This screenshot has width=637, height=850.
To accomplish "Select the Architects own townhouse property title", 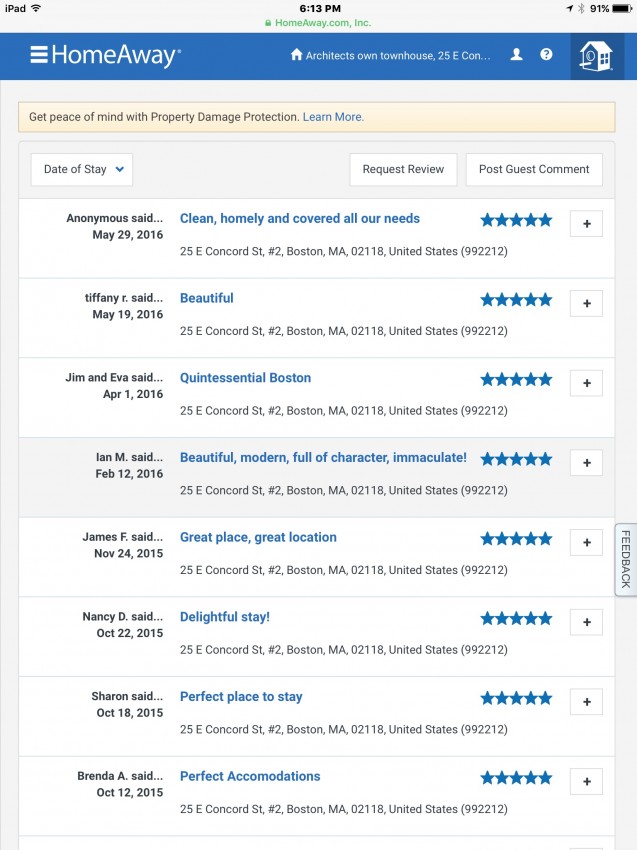I will tap(398, 55).
